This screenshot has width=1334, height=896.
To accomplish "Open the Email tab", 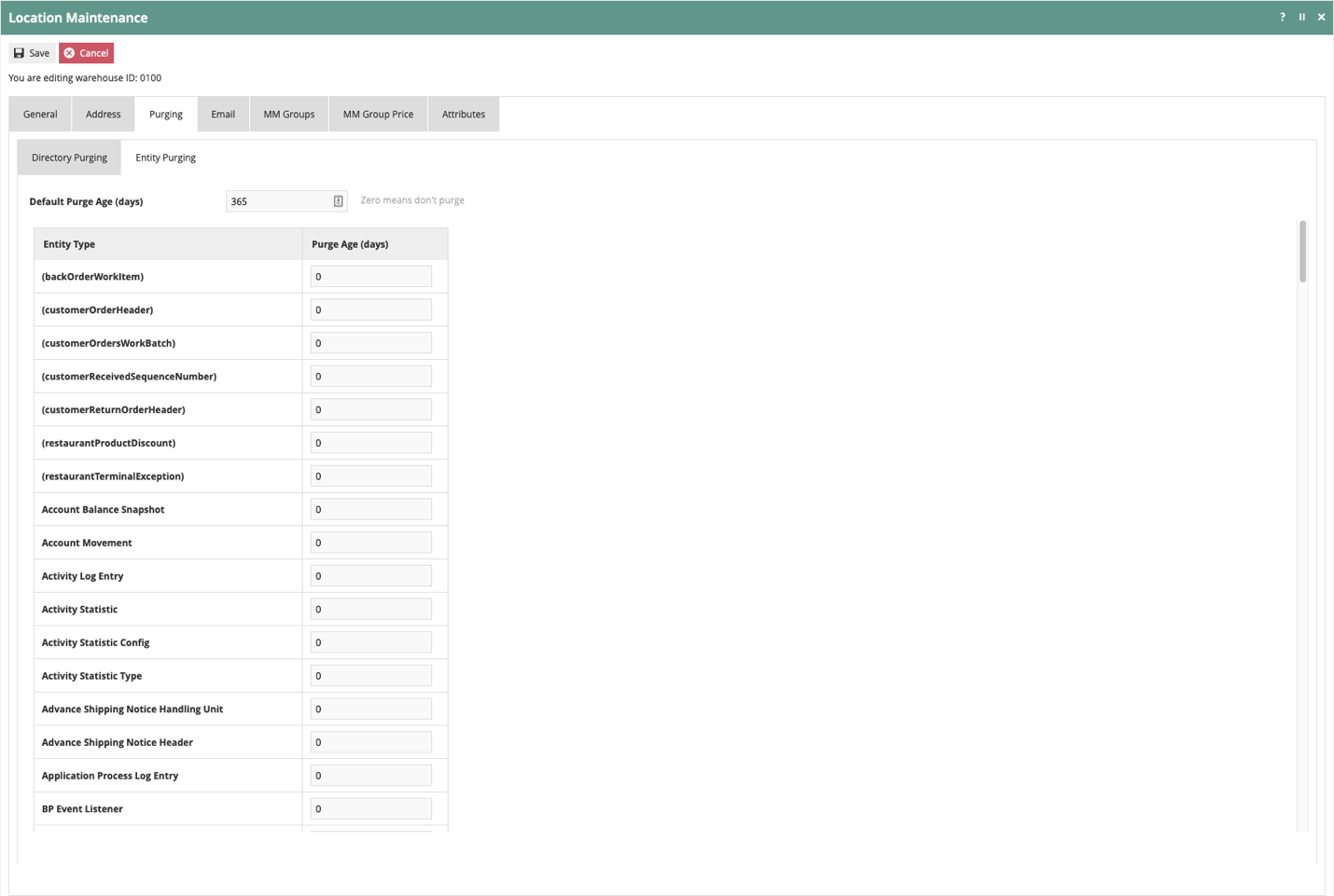I will click(223, 114).
